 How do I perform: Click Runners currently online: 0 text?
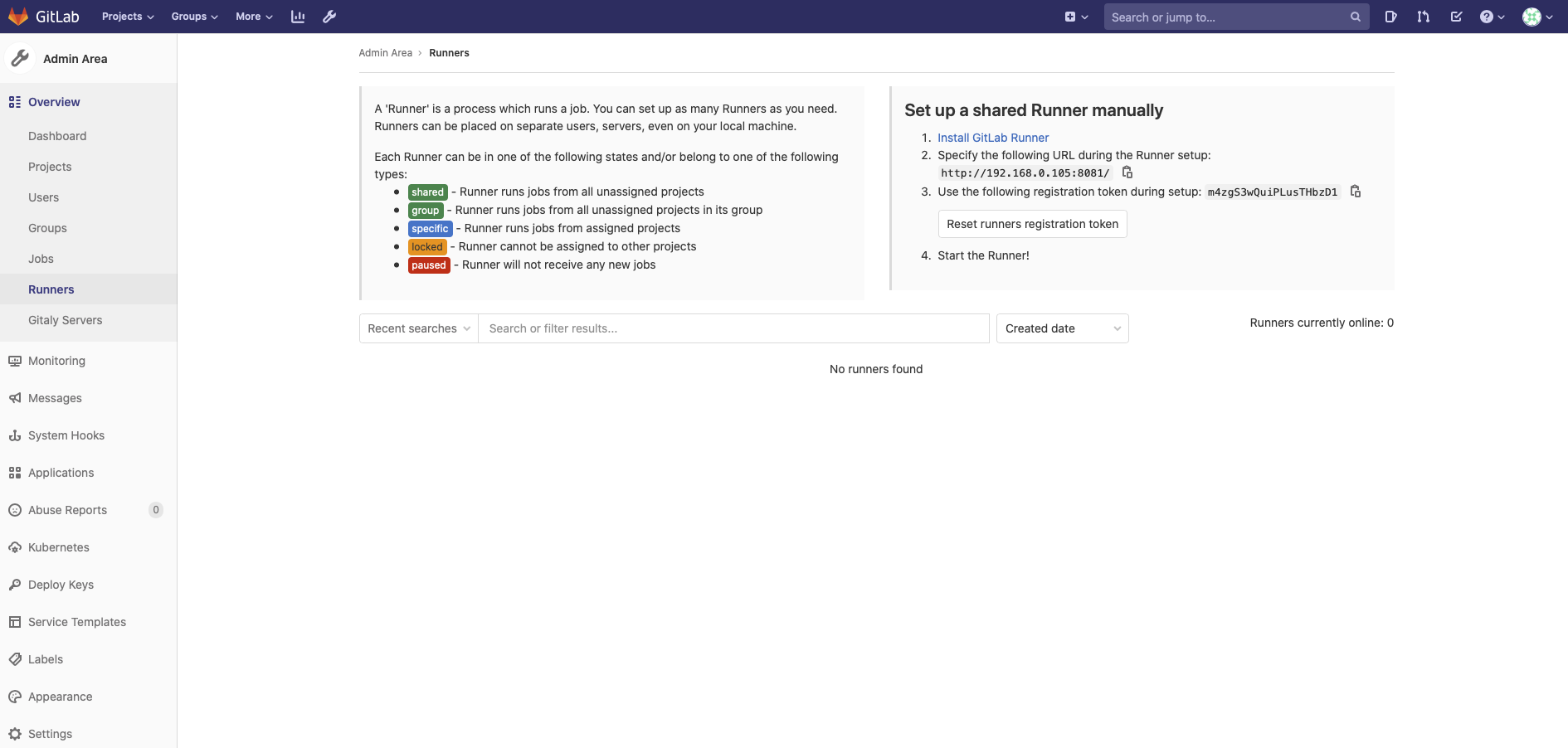pos(1322,323)
